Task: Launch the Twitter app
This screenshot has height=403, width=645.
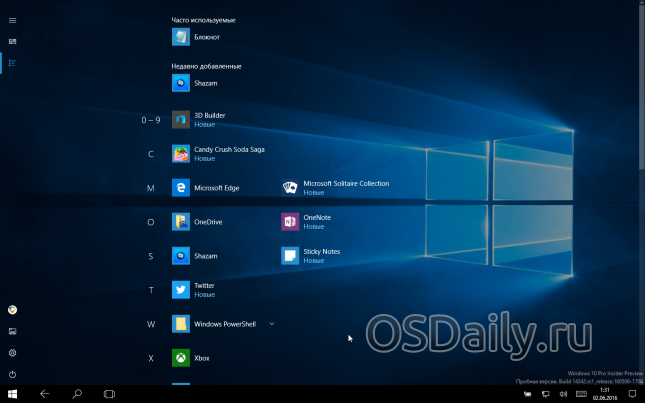Action: coord(181,290)
